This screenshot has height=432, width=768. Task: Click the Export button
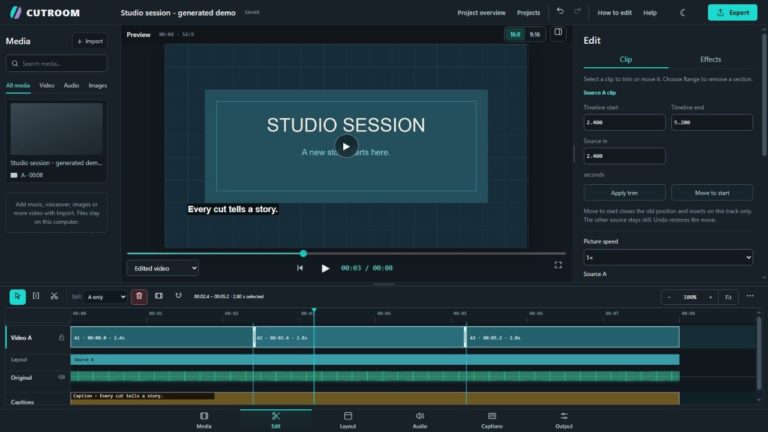(732, 13)
